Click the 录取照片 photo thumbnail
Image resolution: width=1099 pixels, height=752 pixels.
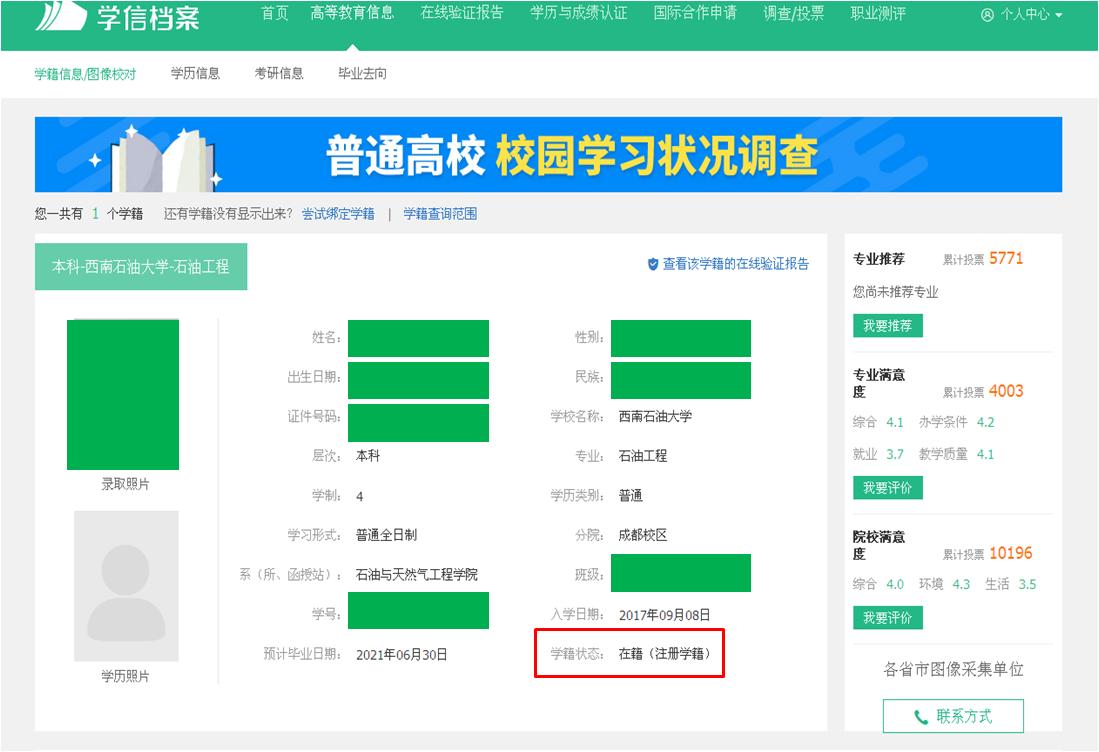[x=123, y=394]
